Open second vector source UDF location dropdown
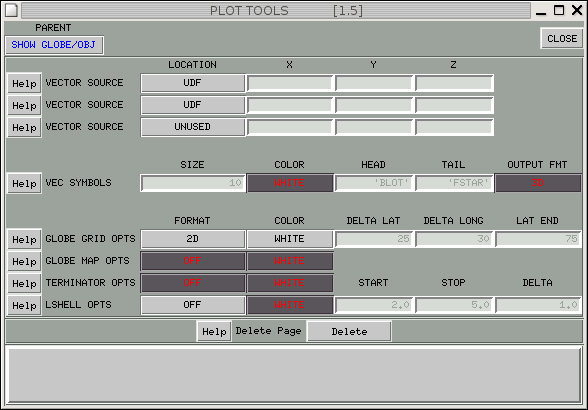Image resolution: width=588 pixels, height=410 pixels. tap(193, 105)
